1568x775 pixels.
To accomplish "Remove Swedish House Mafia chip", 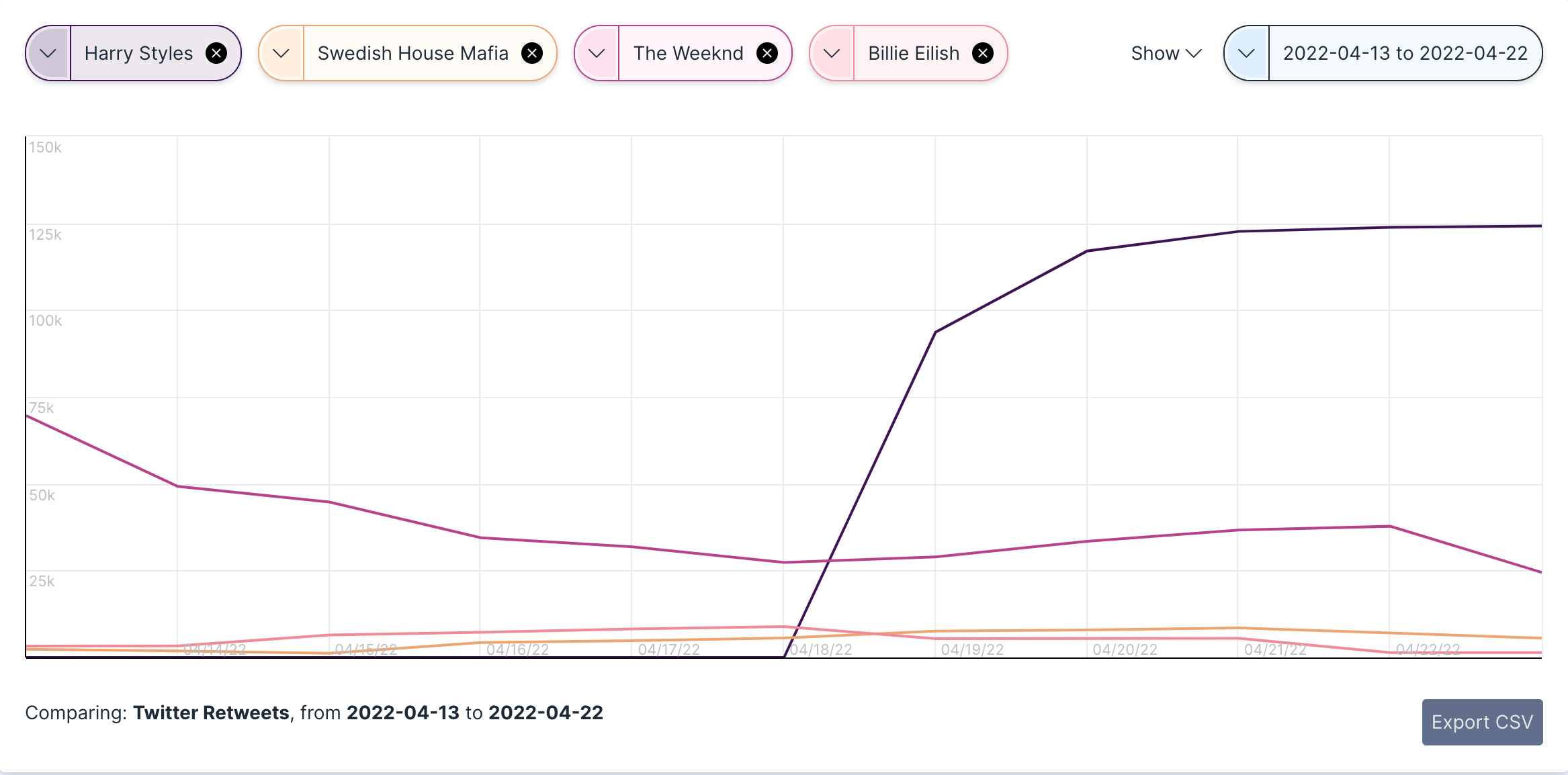I will tap(532, 53).
